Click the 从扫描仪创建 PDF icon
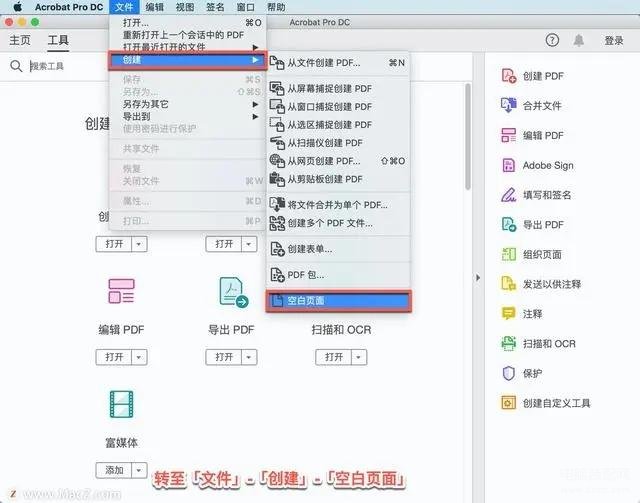This screenshot has width=640, height=503. 277,142
